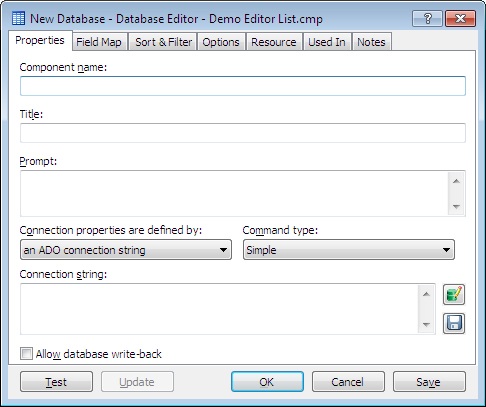The width and height of the screenshot is (486, 407).
Task: Open the Notes tab
Action: (371, 42)
